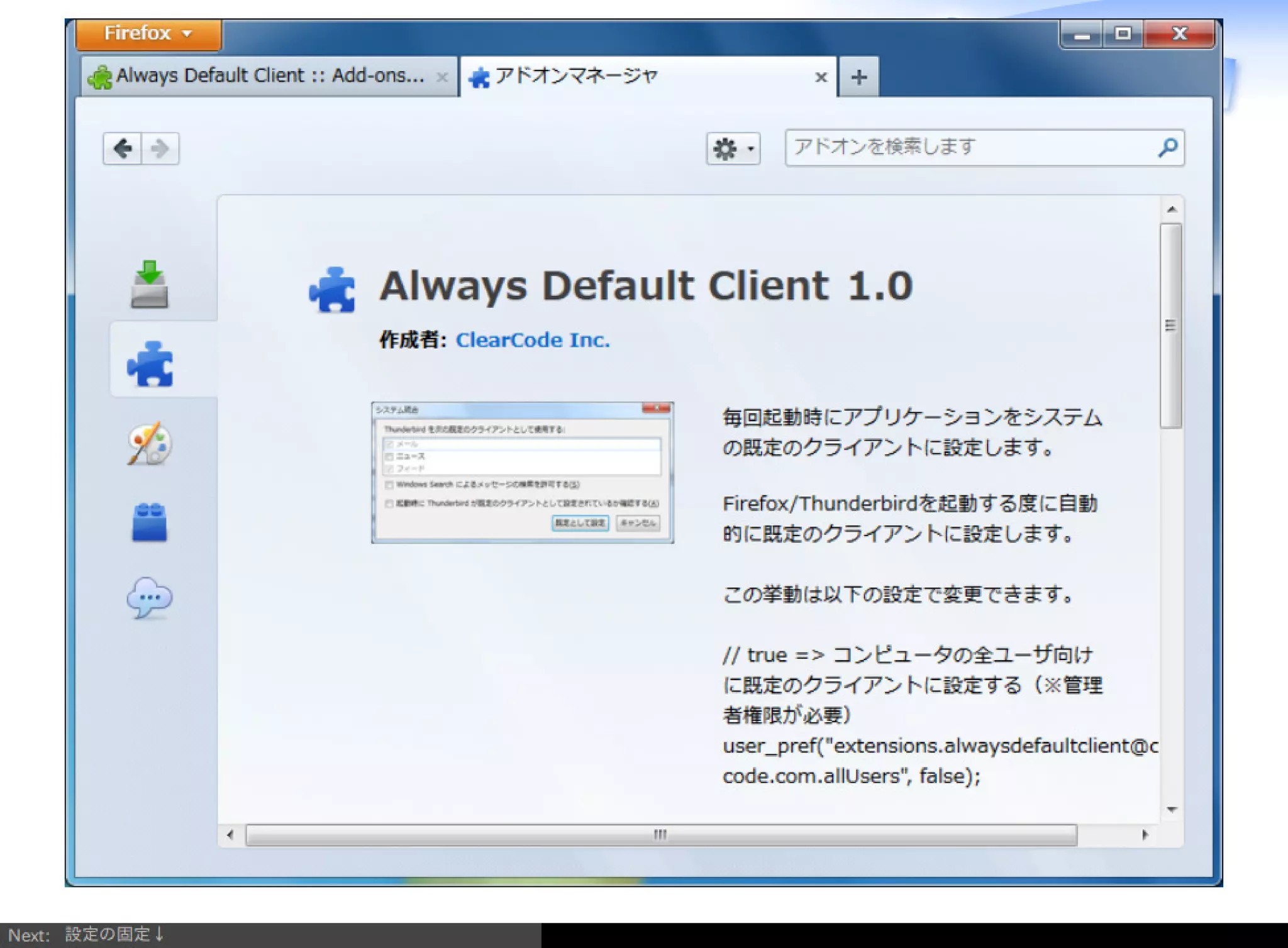Open the Appearance themes palette category
Image resolution: width=1288 pixels, height=948 pixels.
[x=149, y=443]
